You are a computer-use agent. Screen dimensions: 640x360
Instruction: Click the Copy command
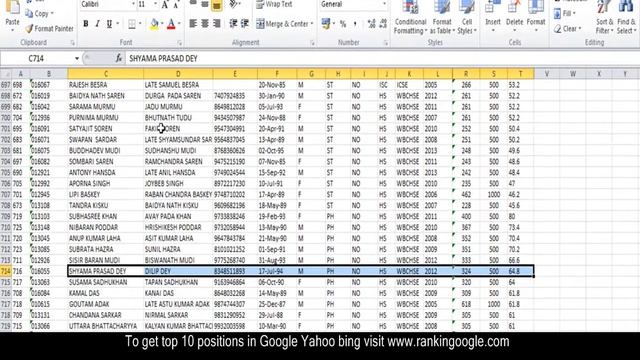point(40,13)
